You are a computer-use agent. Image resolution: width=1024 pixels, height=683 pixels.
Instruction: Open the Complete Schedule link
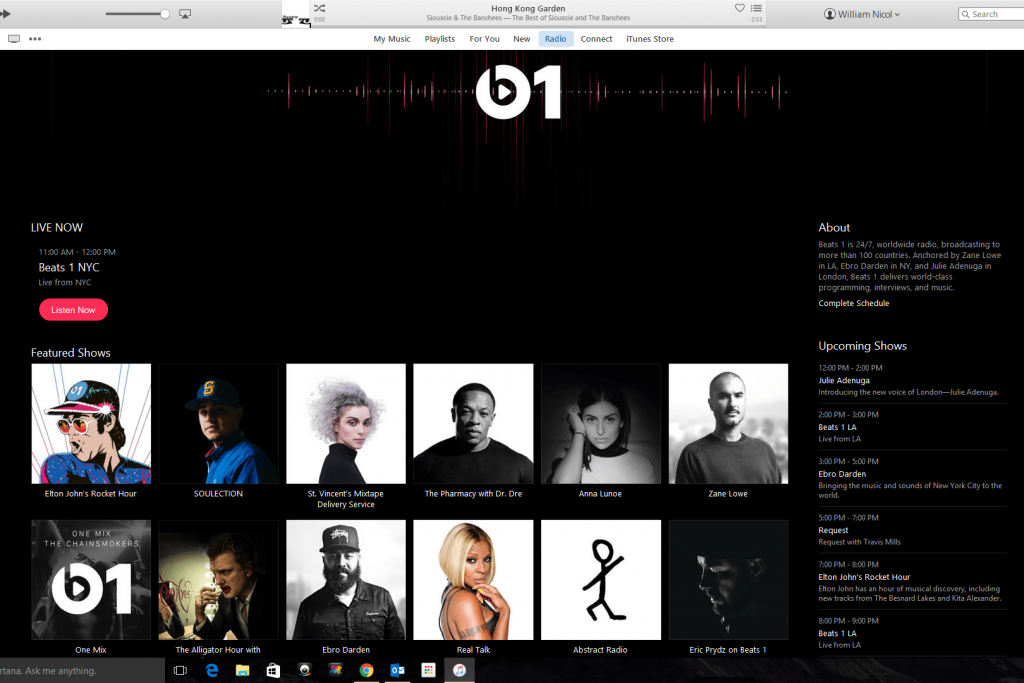coord(854,303)
